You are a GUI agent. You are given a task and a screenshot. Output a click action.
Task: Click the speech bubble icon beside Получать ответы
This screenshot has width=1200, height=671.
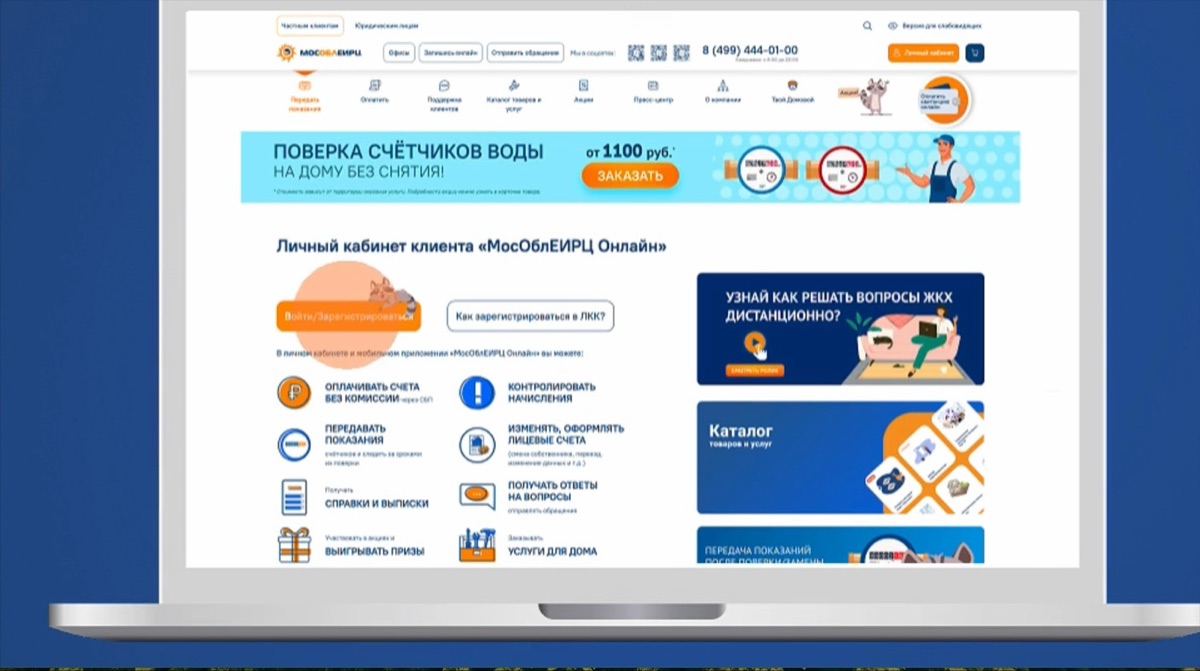[477, 495]
